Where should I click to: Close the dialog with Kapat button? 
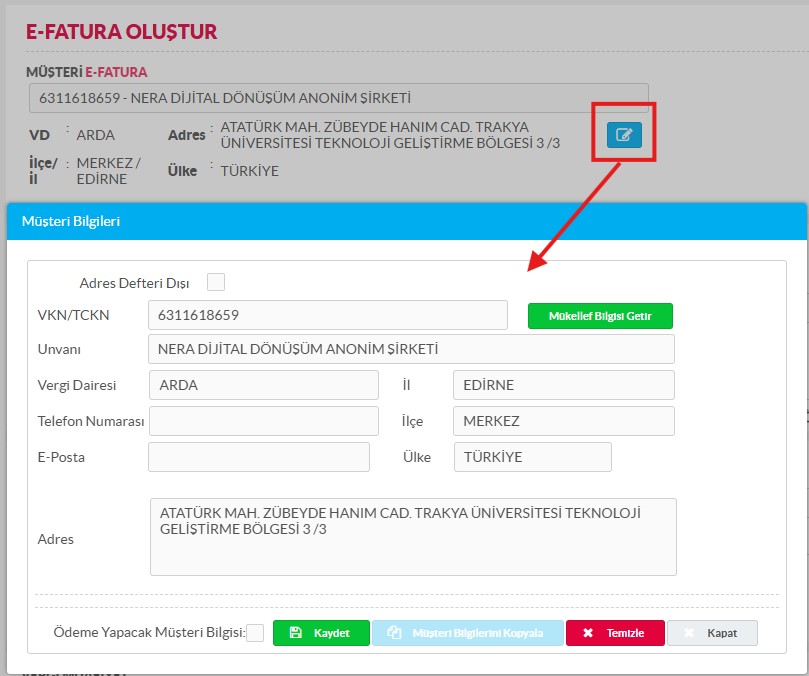712,633
